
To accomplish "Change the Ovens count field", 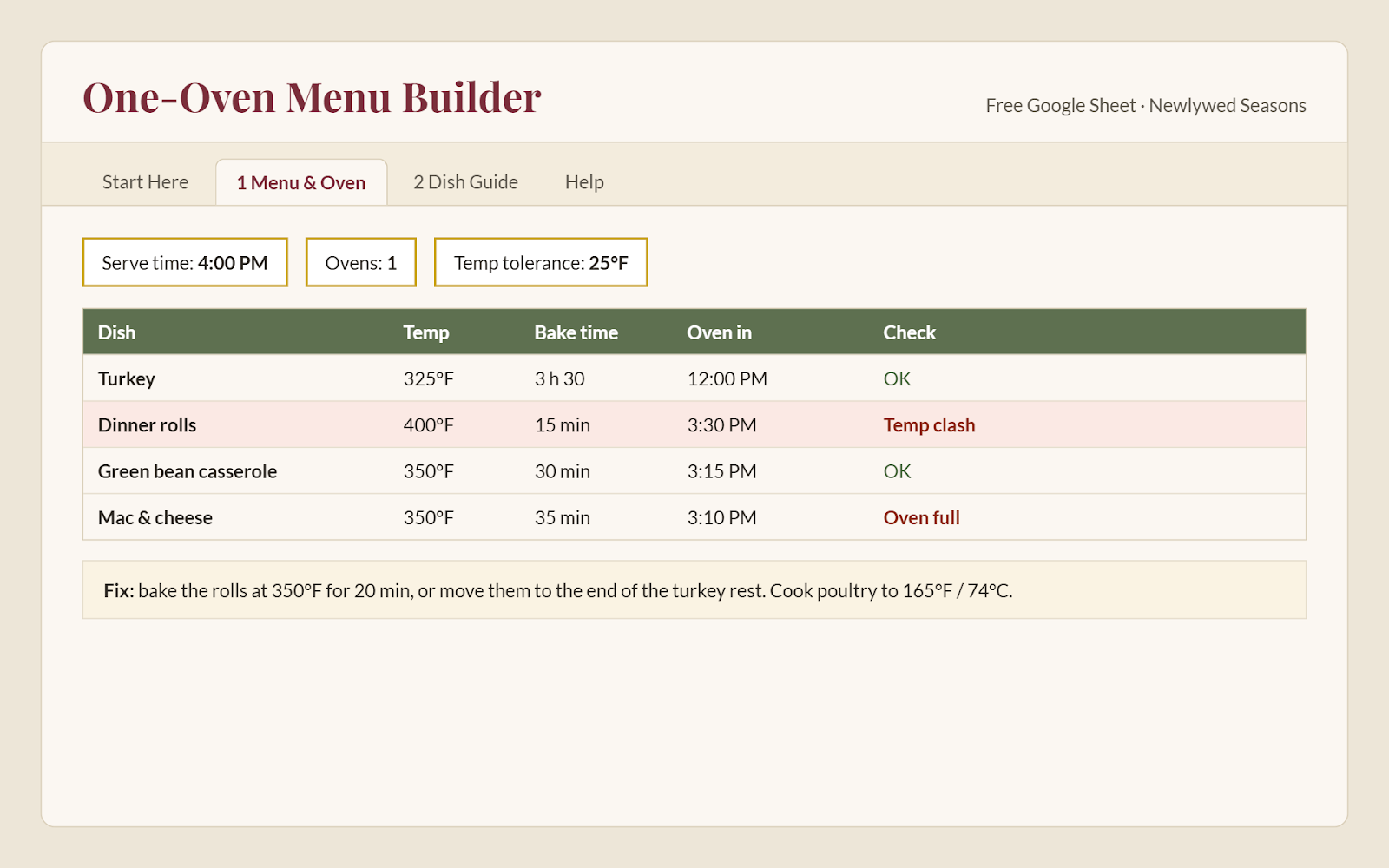I will (361, 262).
